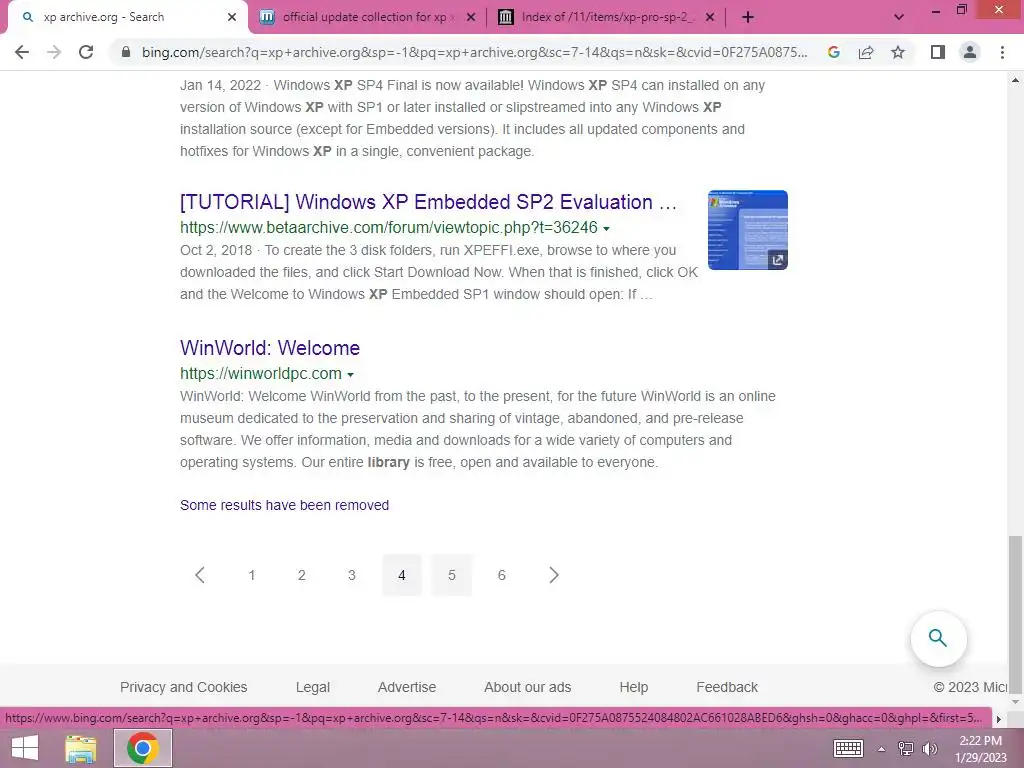
Task: Open the touch keyboard icon
Action: 848,748
